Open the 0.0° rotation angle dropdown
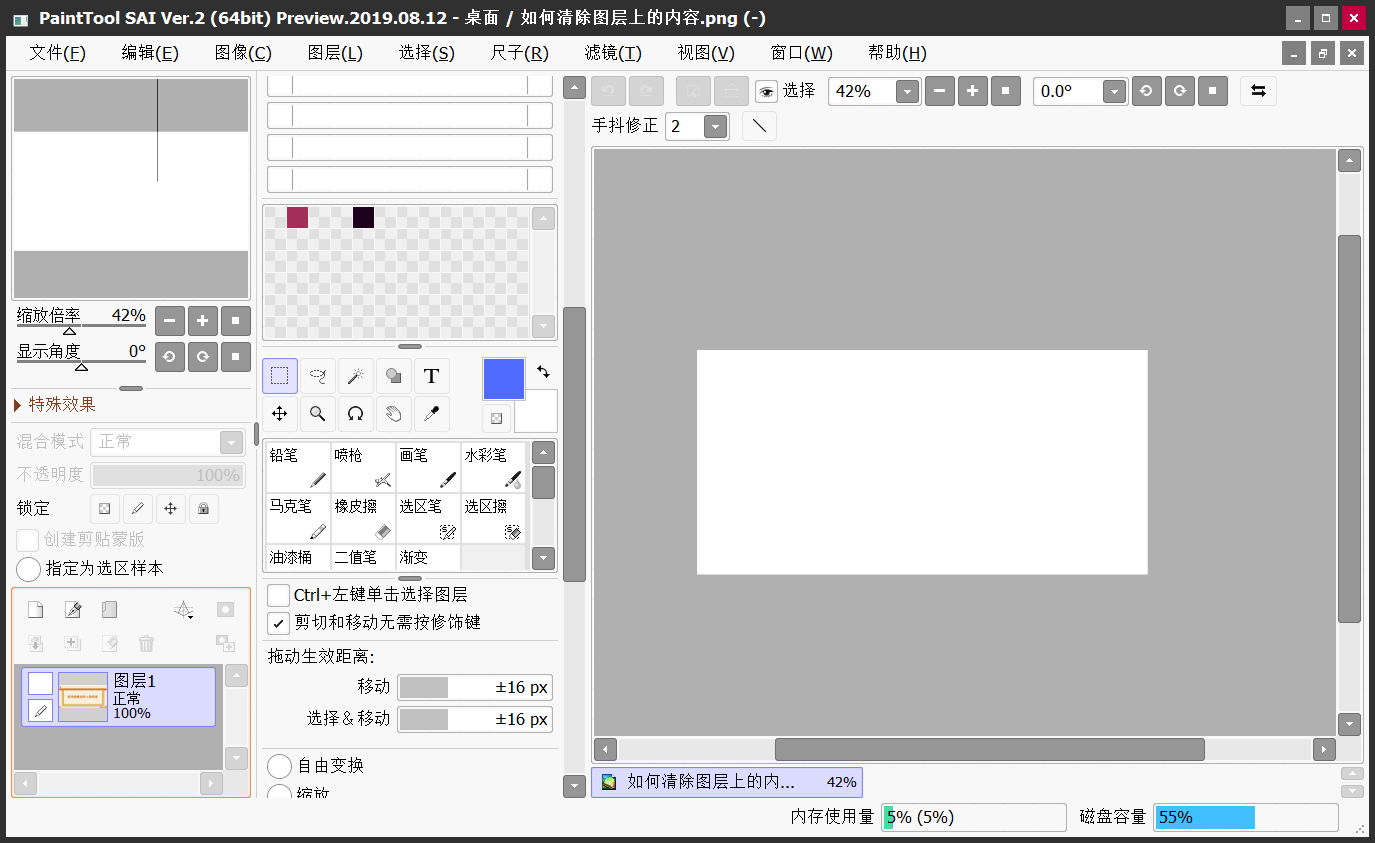 coord(1115,92)
